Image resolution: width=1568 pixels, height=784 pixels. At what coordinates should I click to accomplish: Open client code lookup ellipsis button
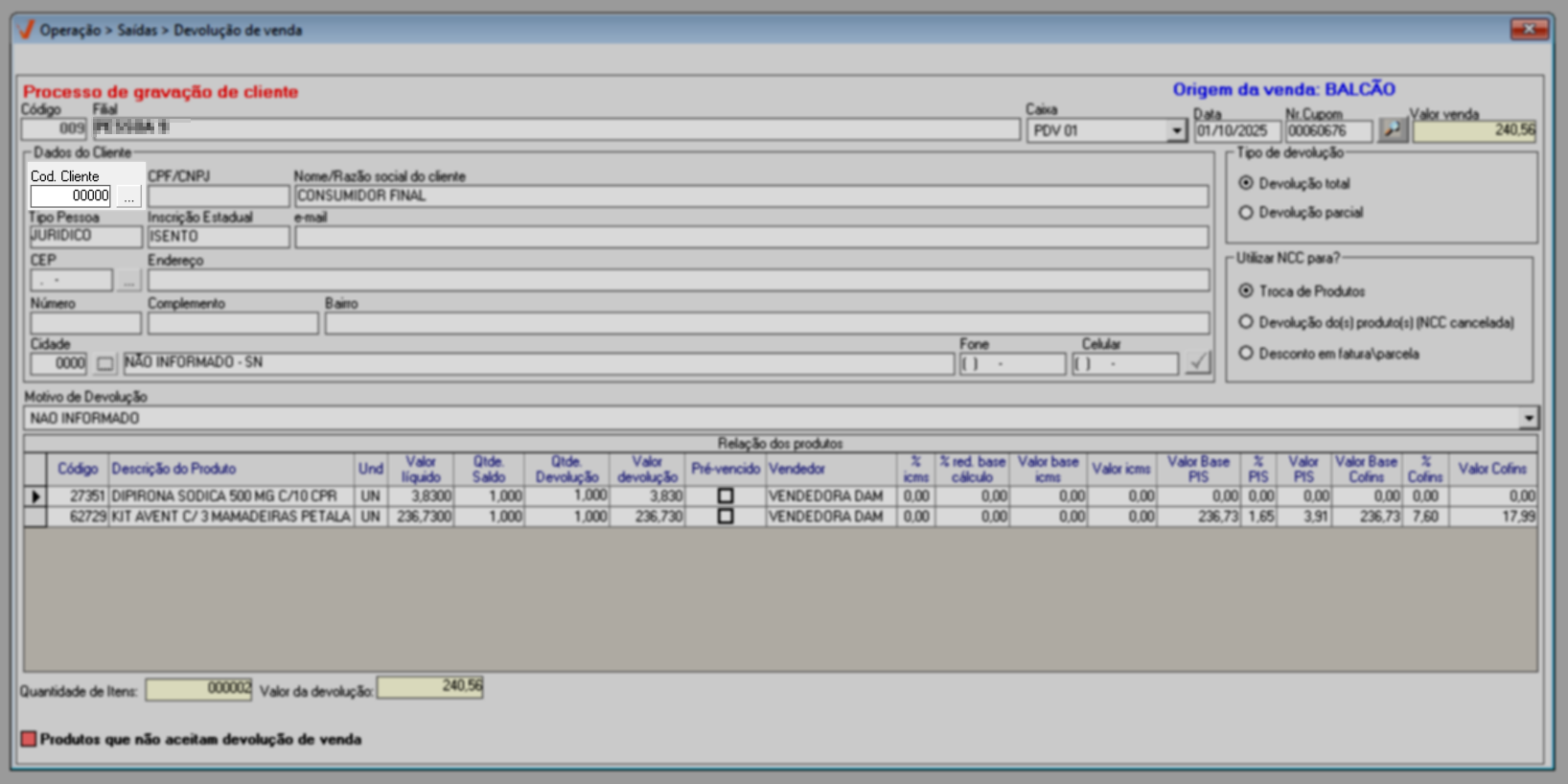coord(128,196)
